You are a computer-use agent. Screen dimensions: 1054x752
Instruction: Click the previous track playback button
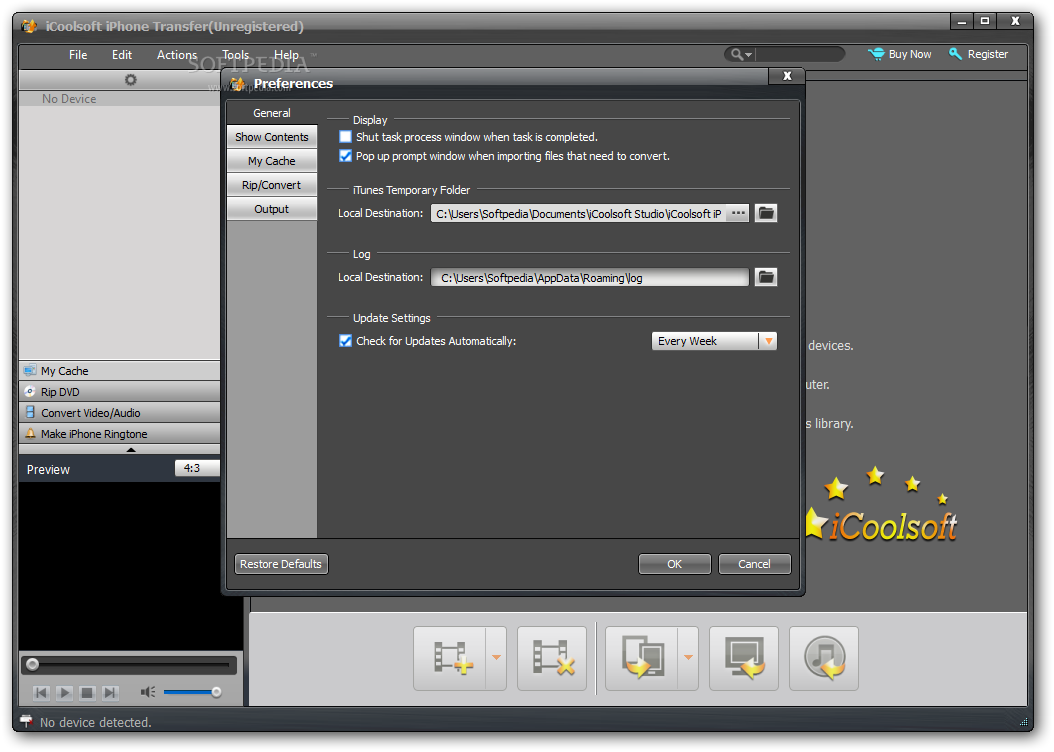(x=42, y=692)
